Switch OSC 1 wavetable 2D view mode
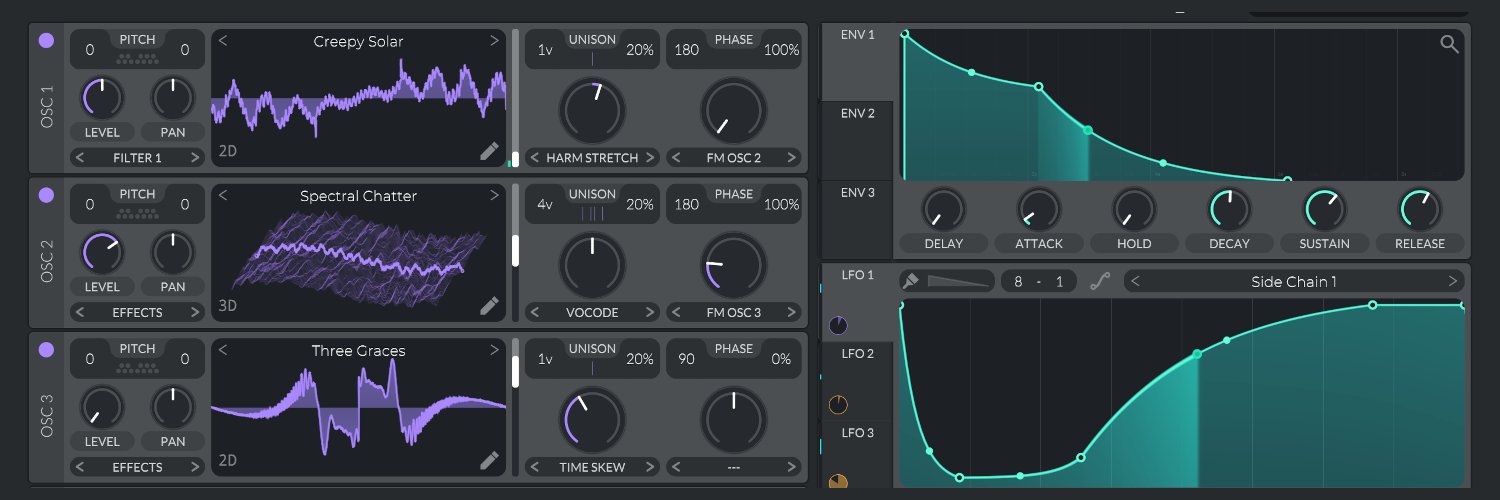The height and width of the screenshot is (500, 1500). tap(228, 151)
